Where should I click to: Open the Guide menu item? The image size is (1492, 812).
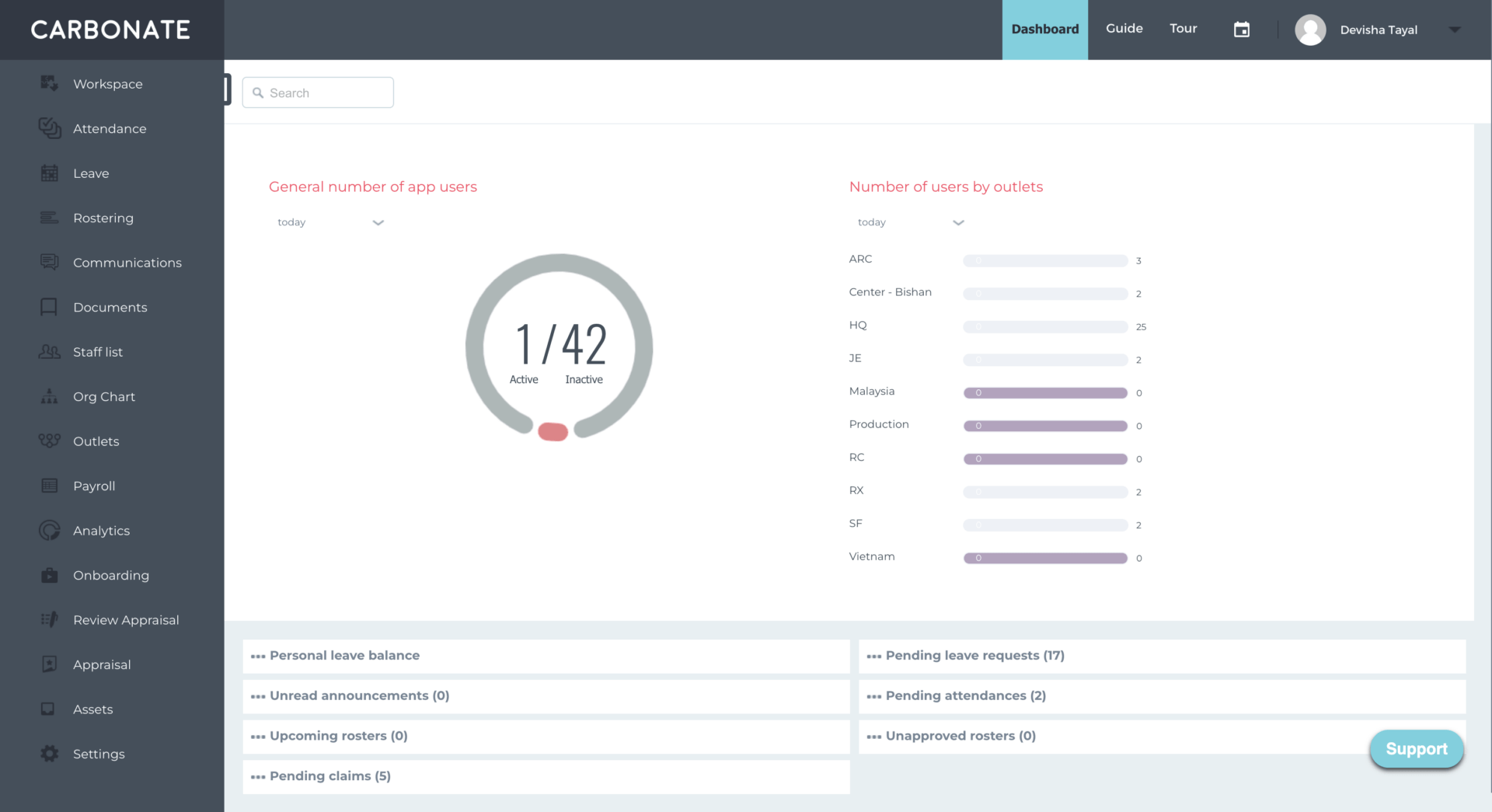point(1124,29)
